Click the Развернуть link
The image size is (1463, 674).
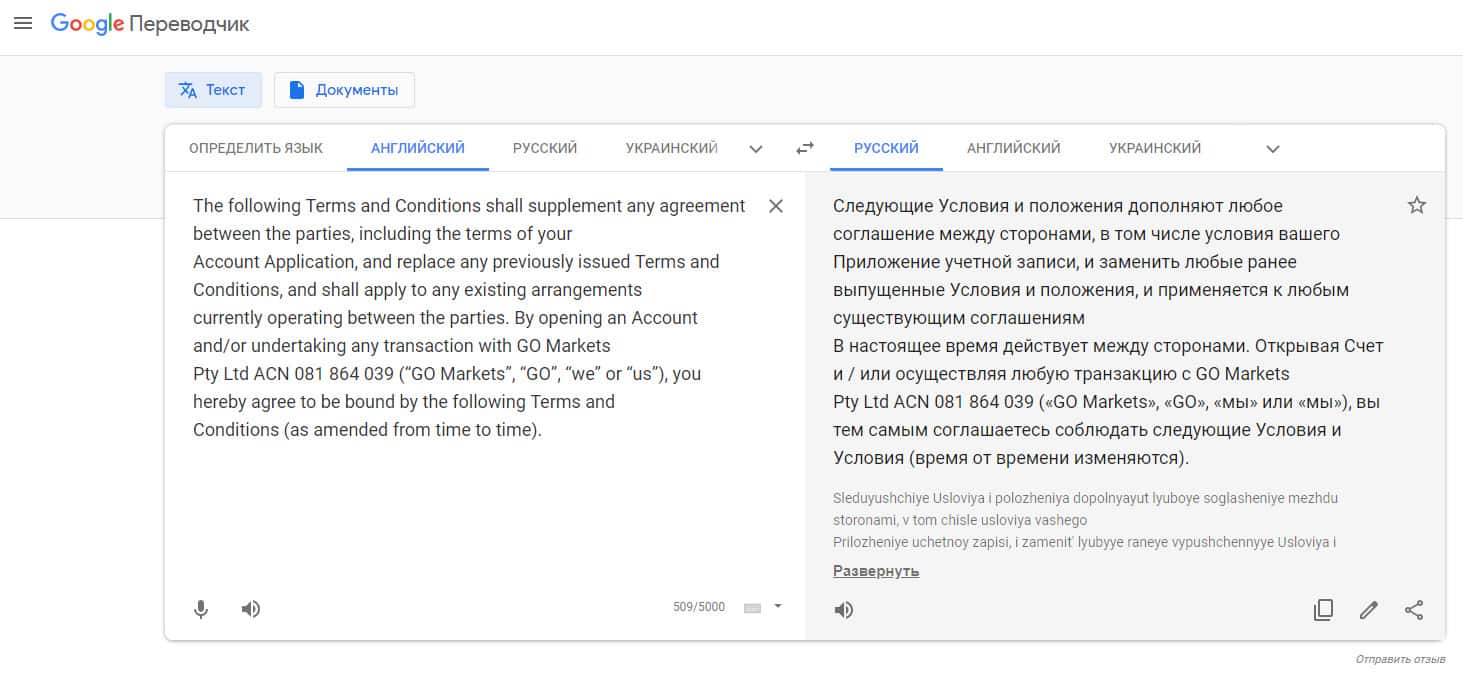click(876, 571)
